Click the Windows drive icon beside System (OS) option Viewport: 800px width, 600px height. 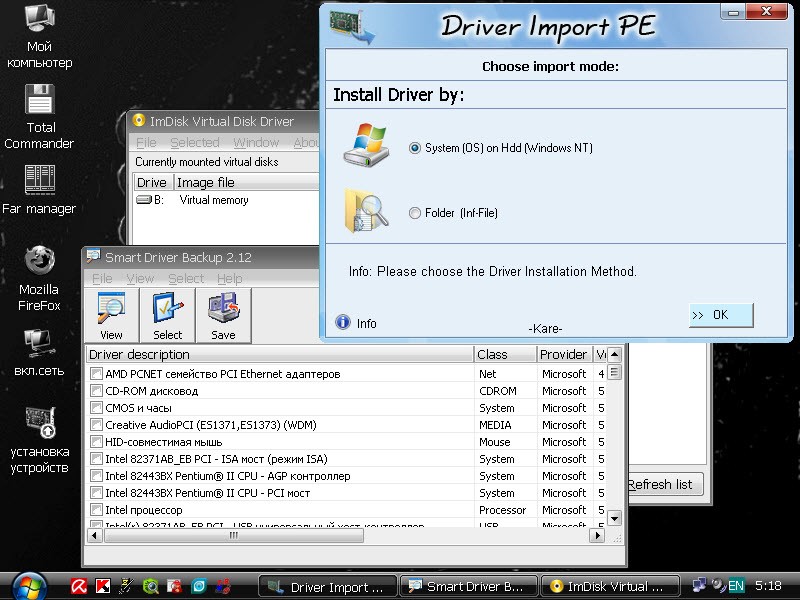pyautogui.click(x=366, y=144)
